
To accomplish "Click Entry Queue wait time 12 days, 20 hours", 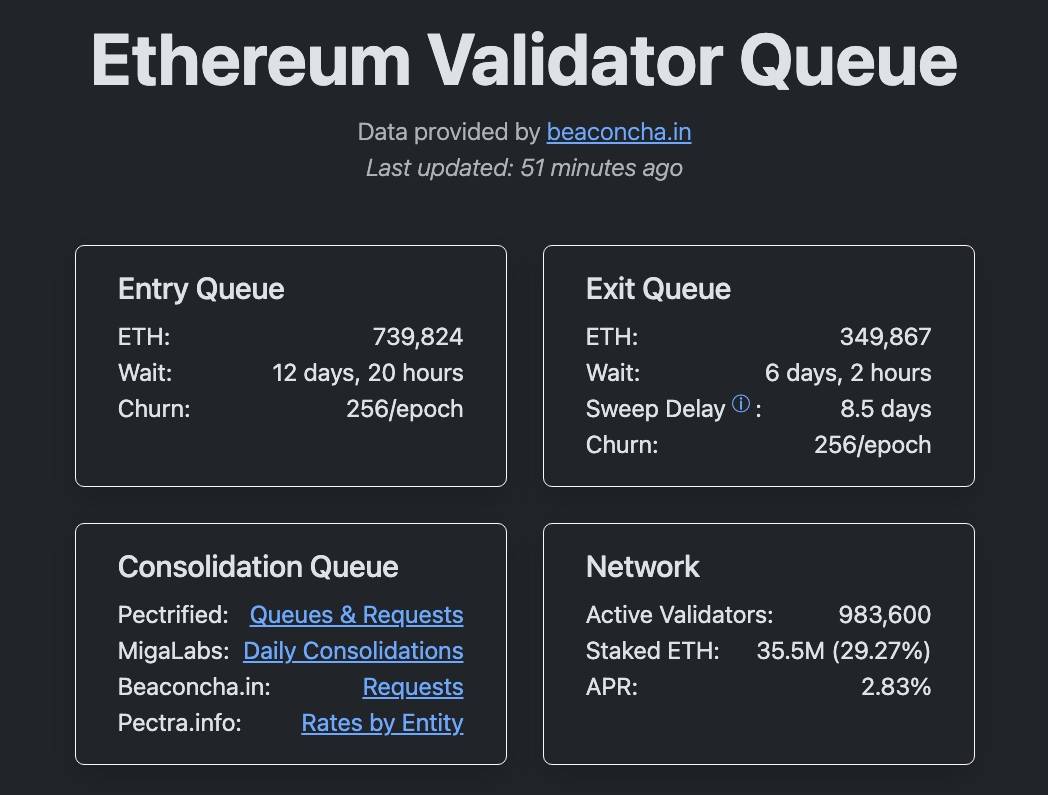I will [x=367, y=373].
